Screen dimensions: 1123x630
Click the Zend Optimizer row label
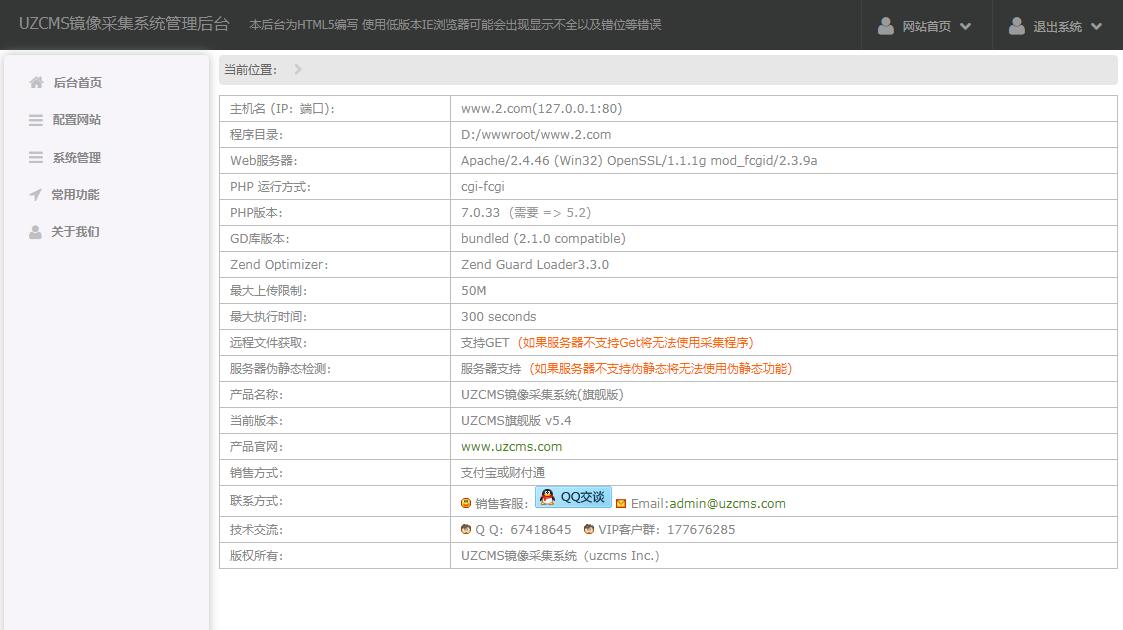(x=279, y=265)
